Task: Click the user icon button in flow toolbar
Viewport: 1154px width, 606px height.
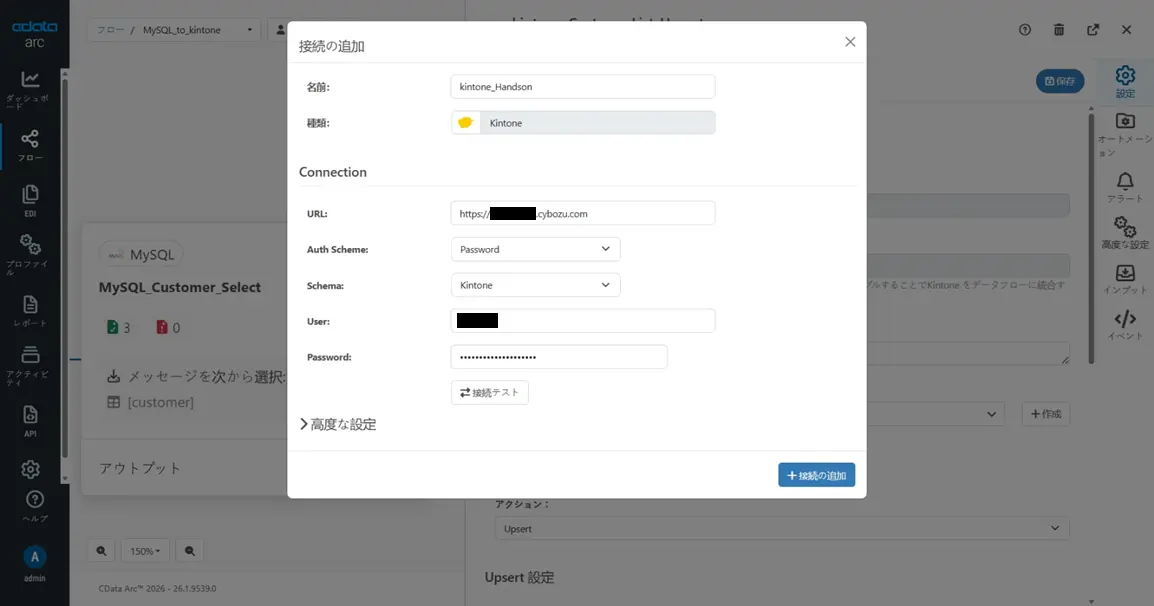Action: [278, 30]
